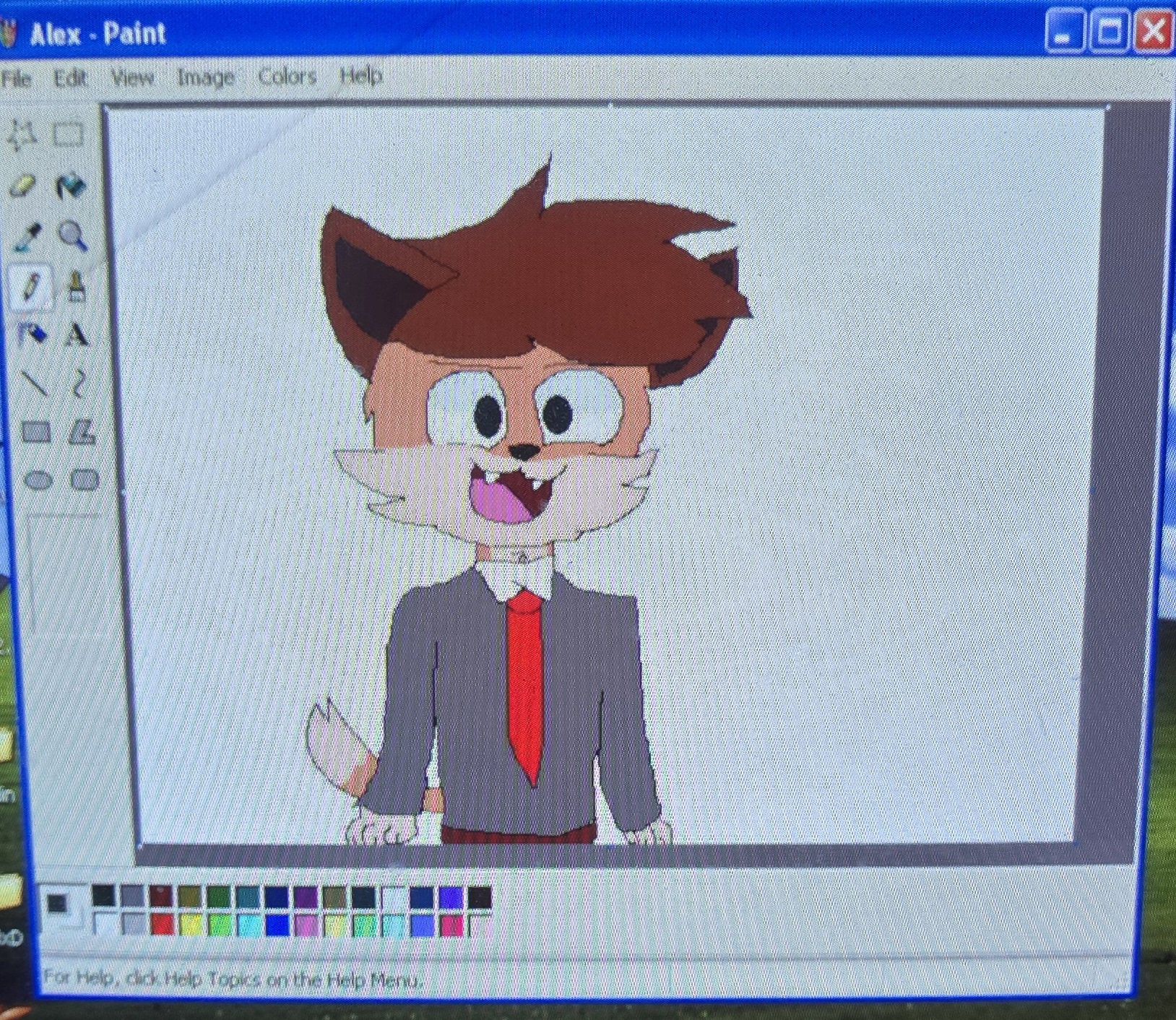1176x1020 pixels.
Task: Select the Free-Form Select tool
Action: [x=22, y=135]
